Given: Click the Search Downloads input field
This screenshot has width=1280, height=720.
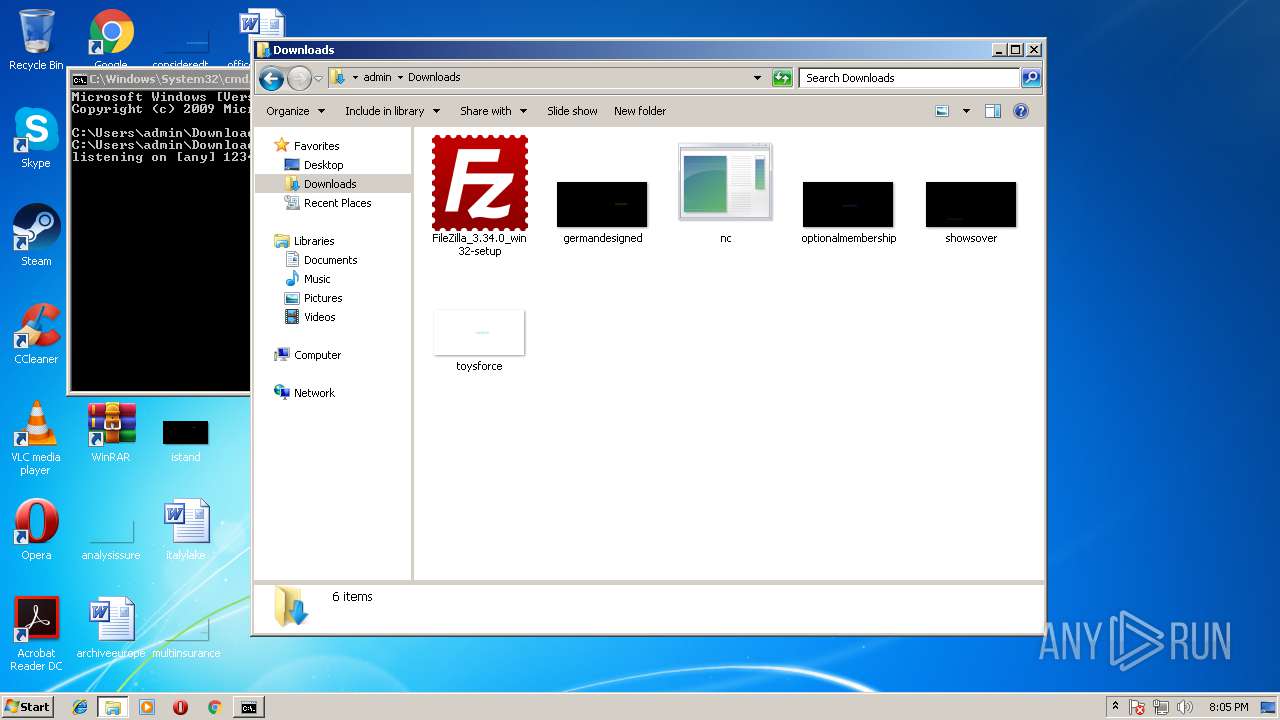Looking at the screenshot, I should coord(909,78).
